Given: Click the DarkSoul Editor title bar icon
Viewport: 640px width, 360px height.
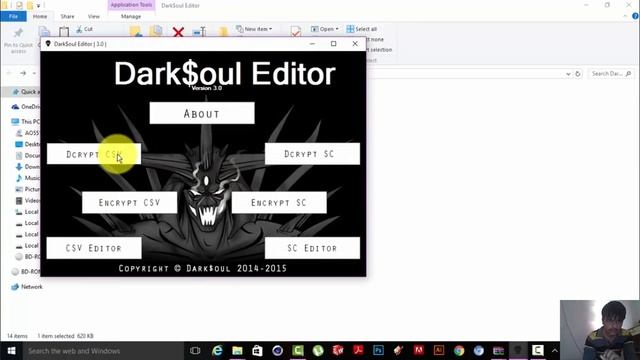Looking at the screenshot, I should click(48, 44).
